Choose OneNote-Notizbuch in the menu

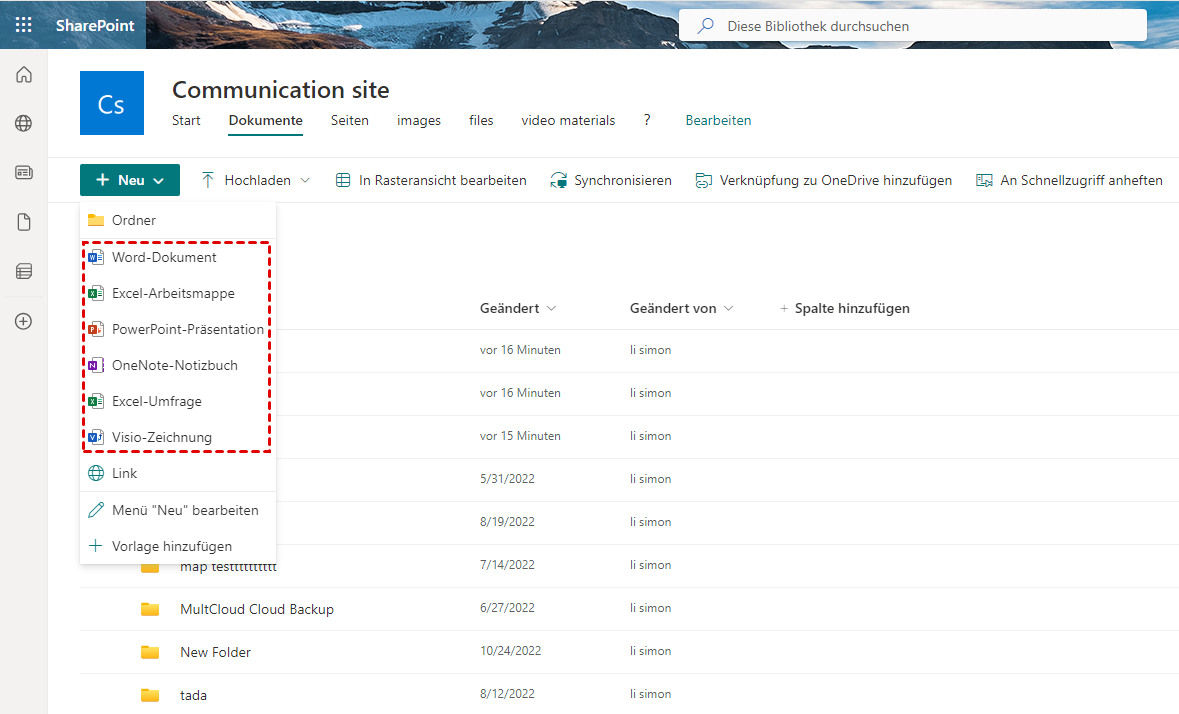click(x=178, y=365)
